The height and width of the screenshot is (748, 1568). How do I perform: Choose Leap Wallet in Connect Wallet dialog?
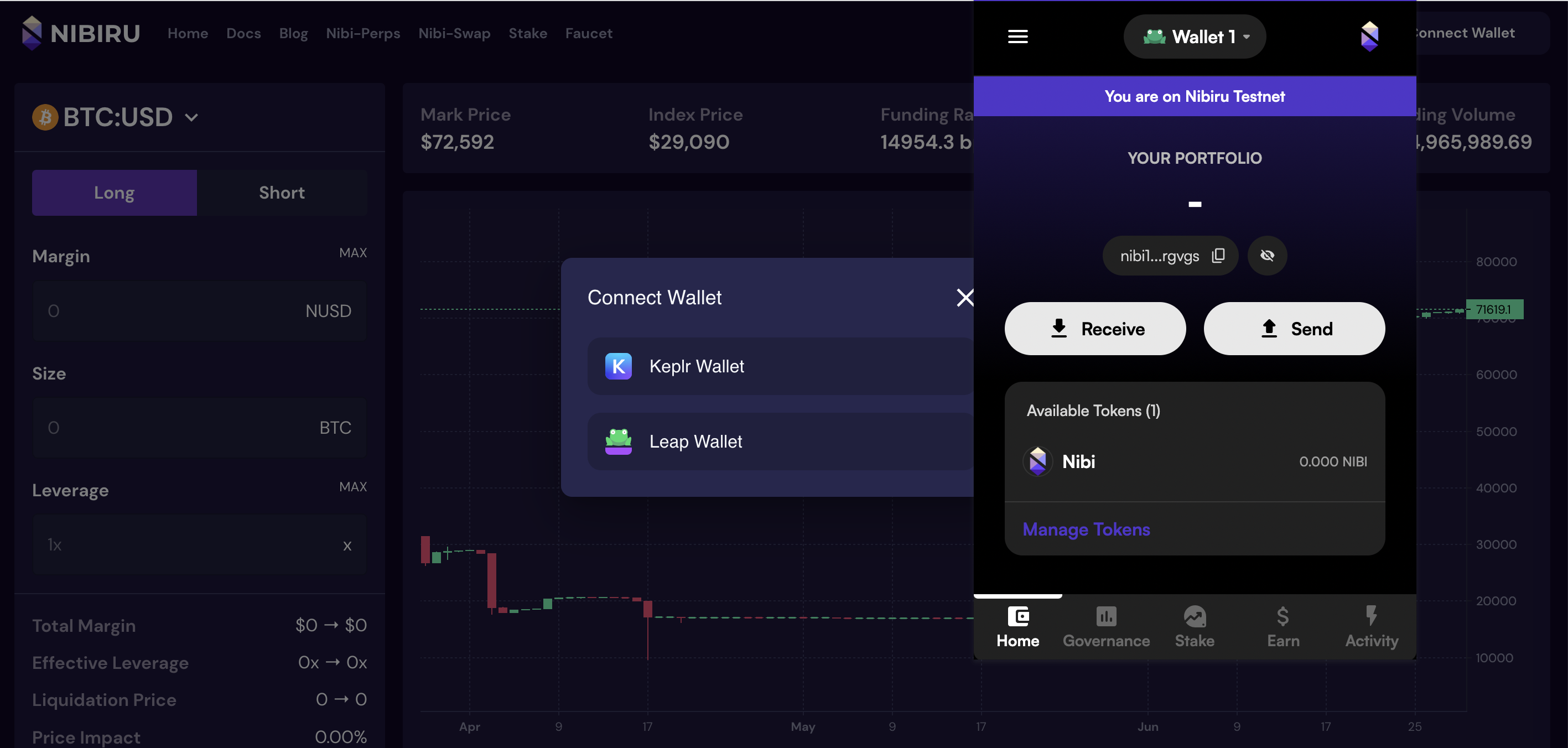point(780,441)
